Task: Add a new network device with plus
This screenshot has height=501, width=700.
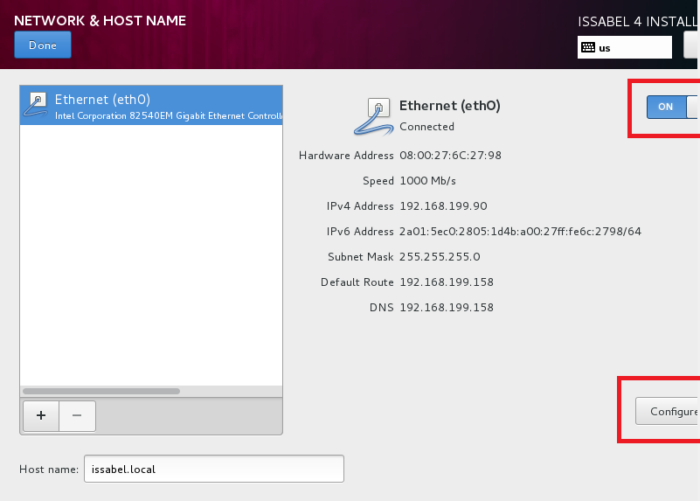Action: [x=40, y=416]
